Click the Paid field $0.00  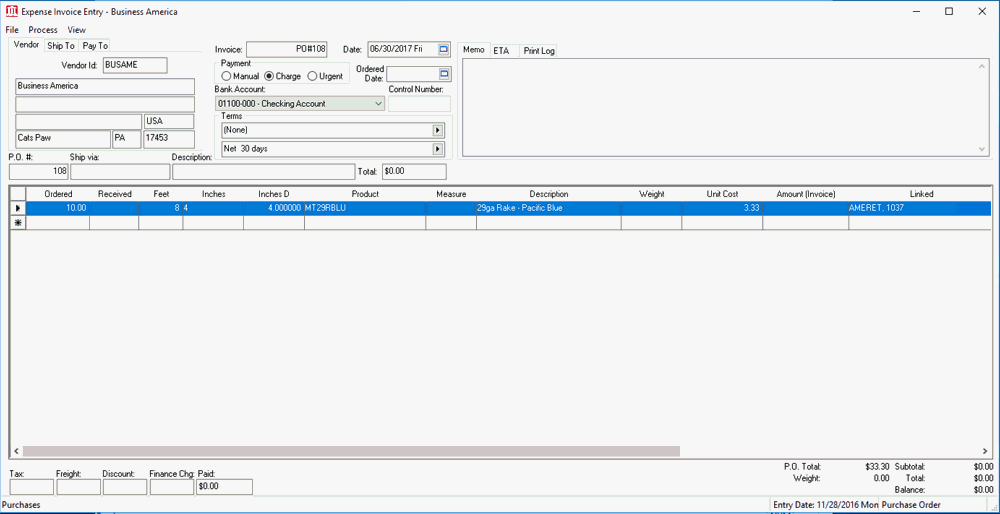[224, 487]
